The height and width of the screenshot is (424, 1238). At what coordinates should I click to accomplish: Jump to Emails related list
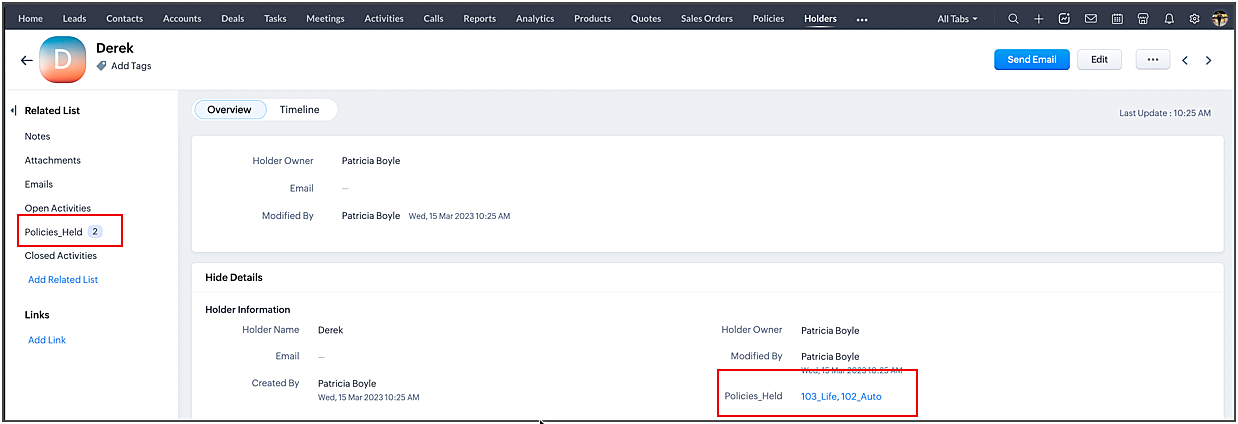pyautogui.click(x=39, y=184)
